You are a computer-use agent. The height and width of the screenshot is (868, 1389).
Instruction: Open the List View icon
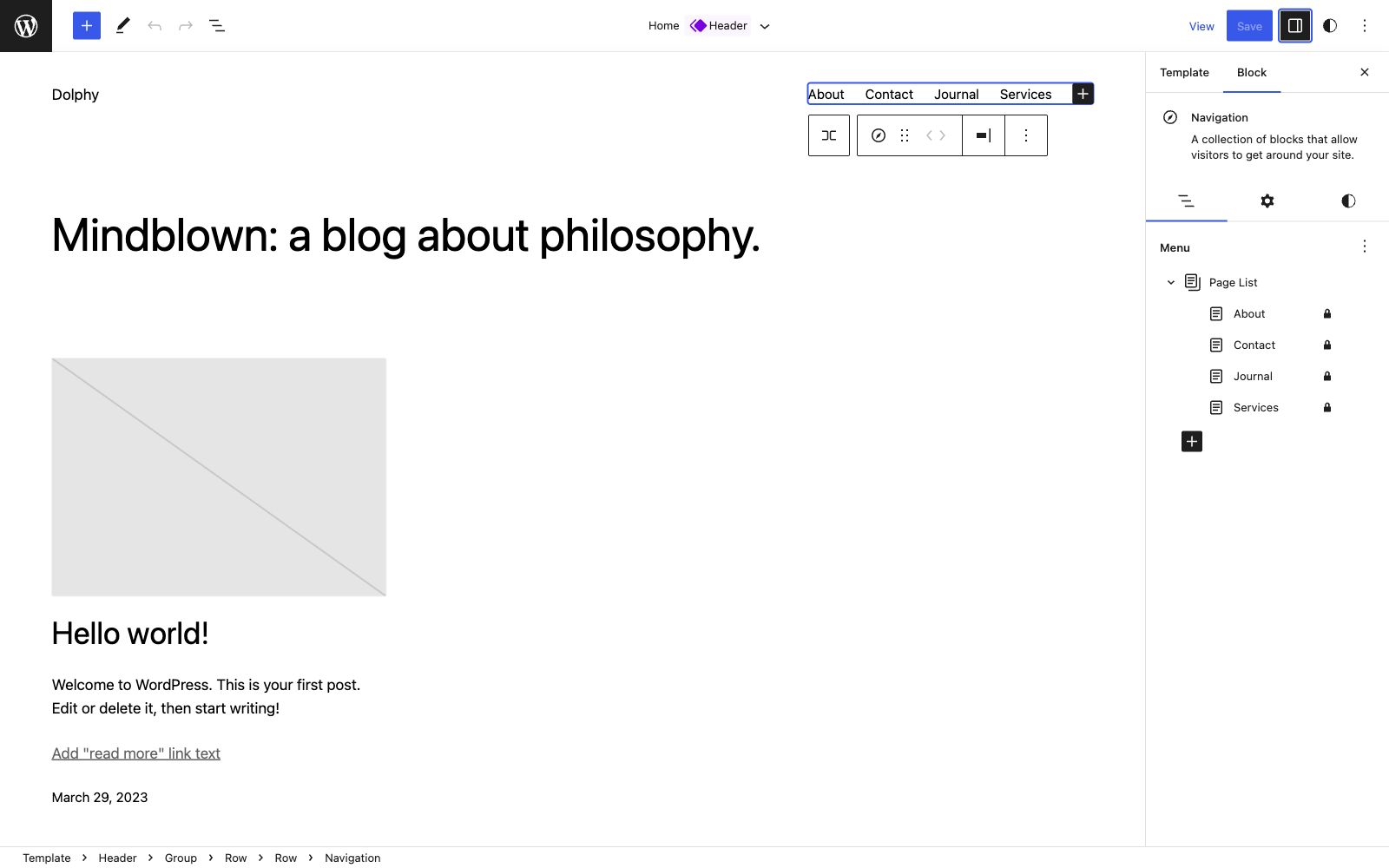[x=217, y=26]
